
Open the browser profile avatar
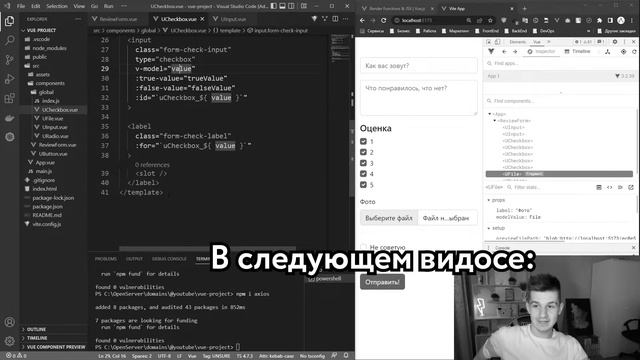point(621,20)
